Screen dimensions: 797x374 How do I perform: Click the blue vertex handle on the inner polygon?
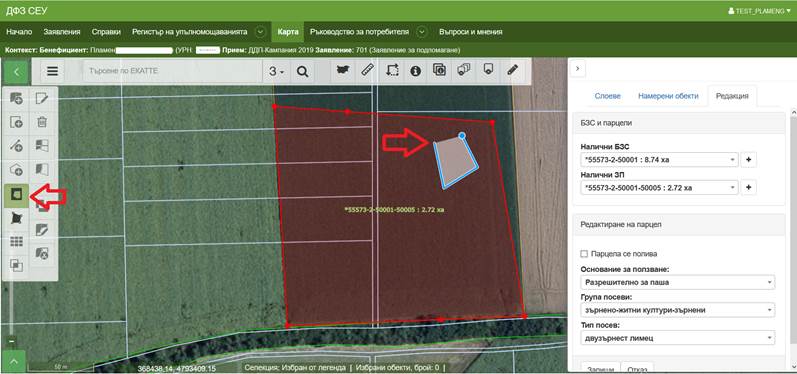coord(462,136)
